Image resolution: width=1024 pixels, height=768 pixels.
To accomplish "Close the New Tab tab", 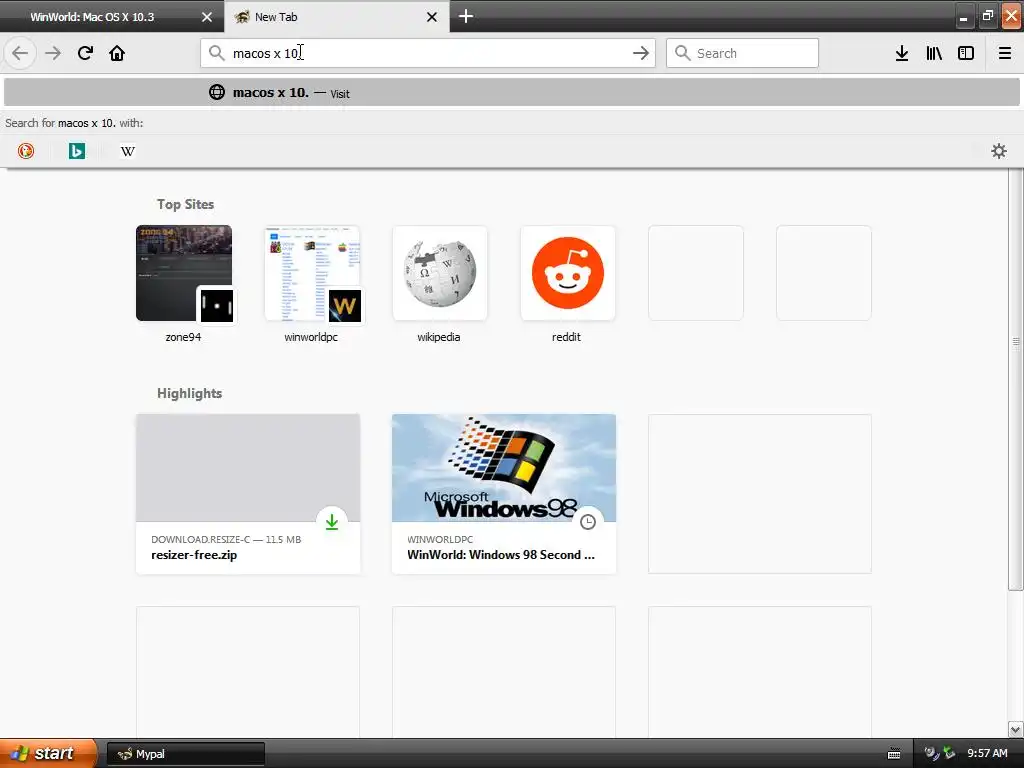I will (432, 17).
